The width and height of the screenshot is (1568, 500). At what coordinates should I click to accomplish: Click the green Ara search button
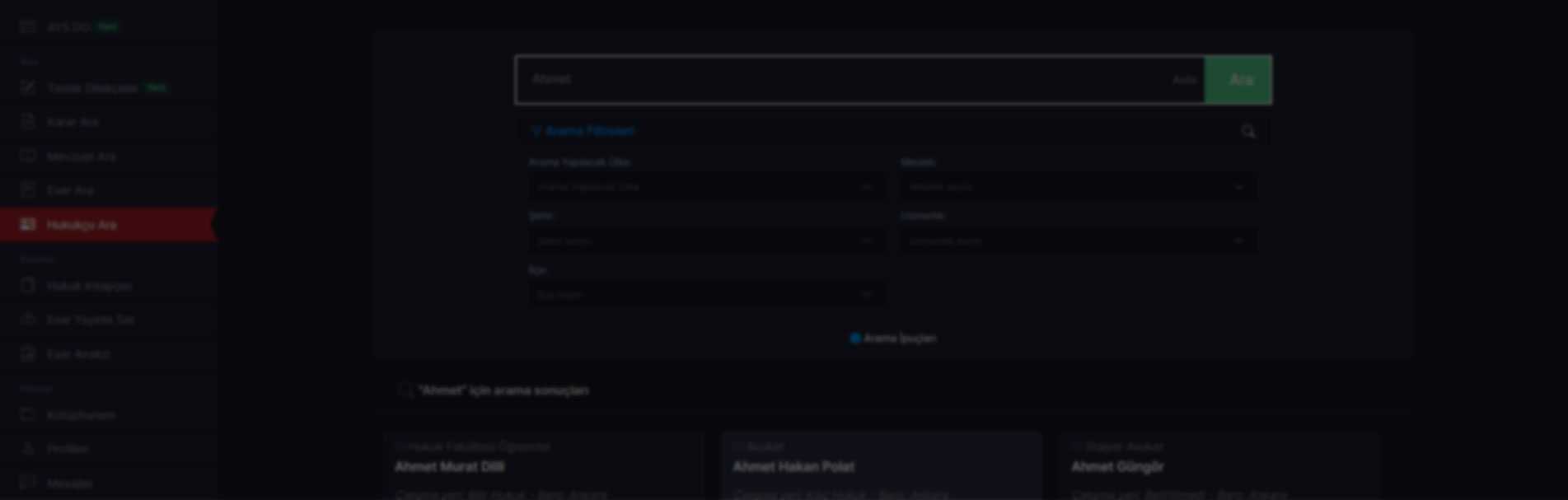(1238, 80)
